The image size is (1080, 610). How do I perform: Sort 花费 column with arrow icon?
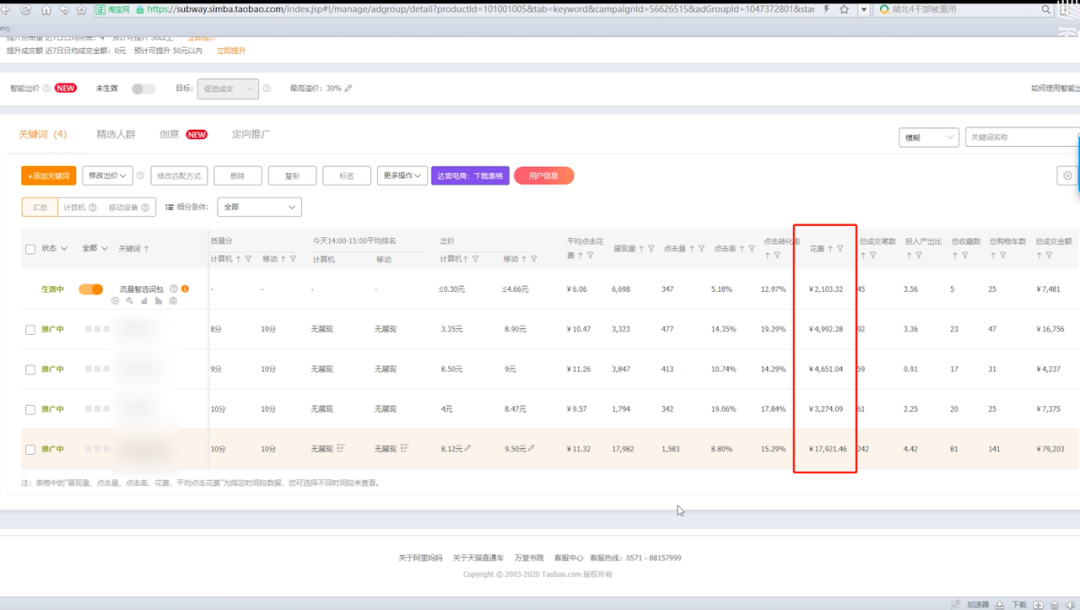(830, 249)
